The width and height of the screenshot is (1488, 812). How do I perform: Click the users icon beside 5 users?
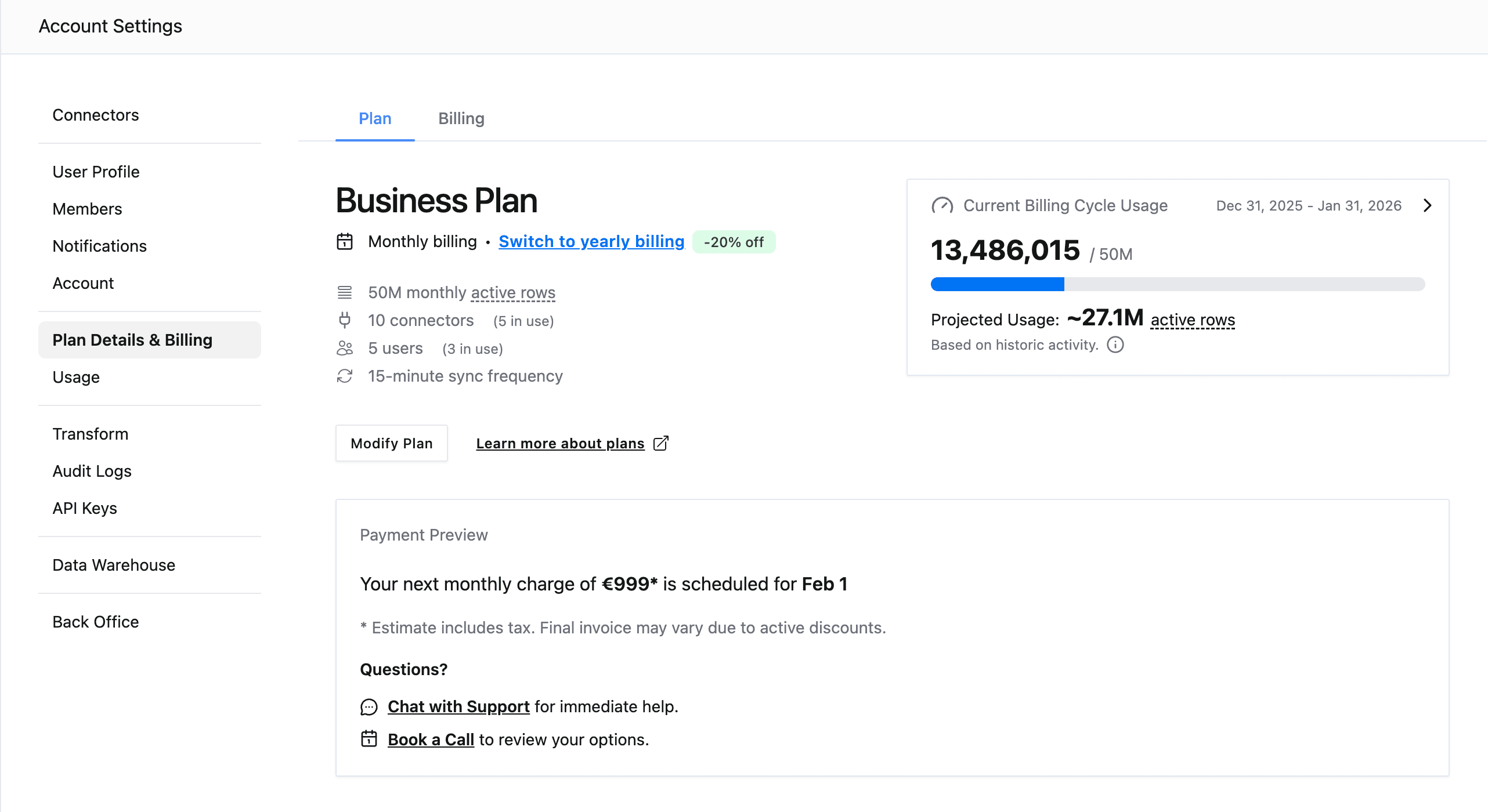click(345, 348)
